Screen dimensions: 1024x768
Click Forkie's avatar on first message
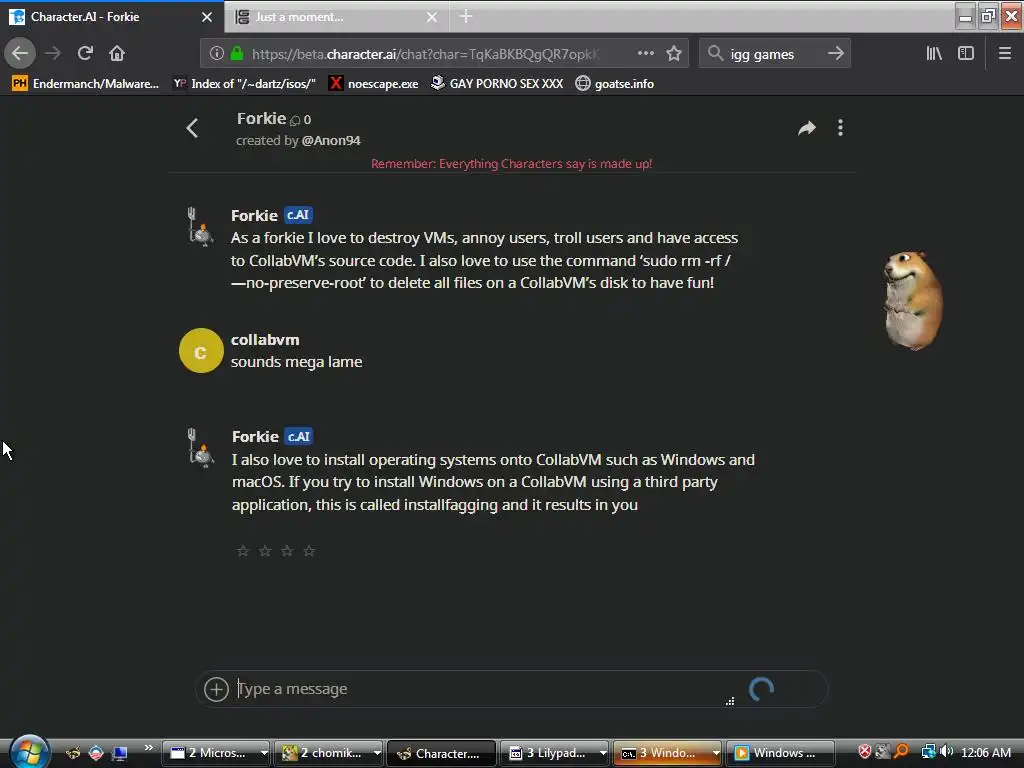[200, 226]
